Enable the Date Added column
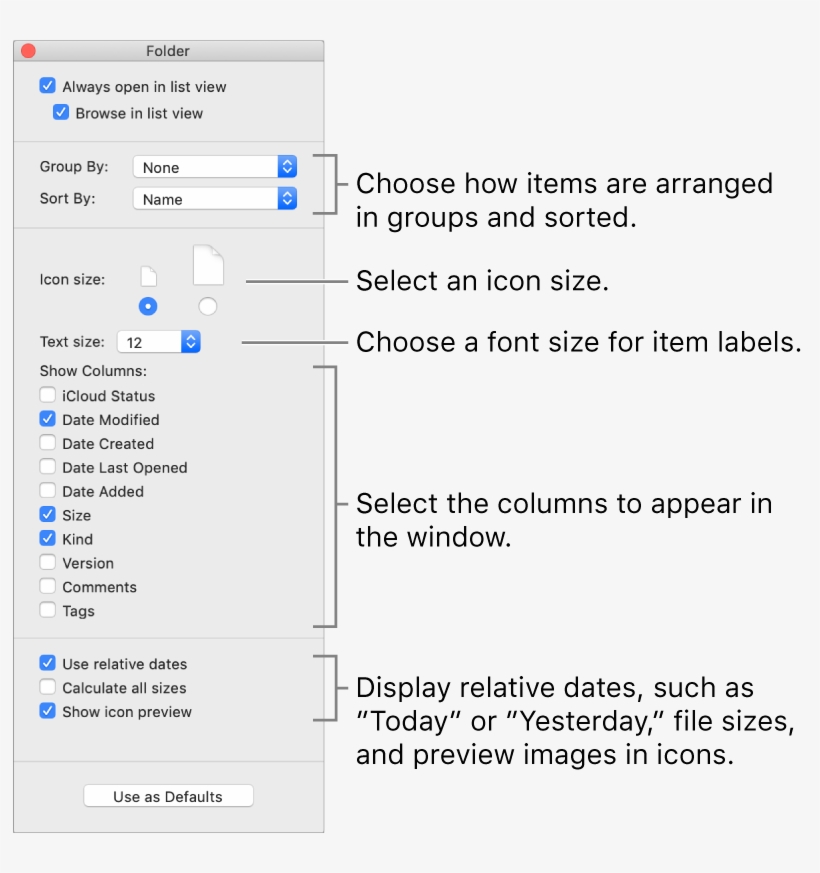820x873 pixels. coord(47,491)
